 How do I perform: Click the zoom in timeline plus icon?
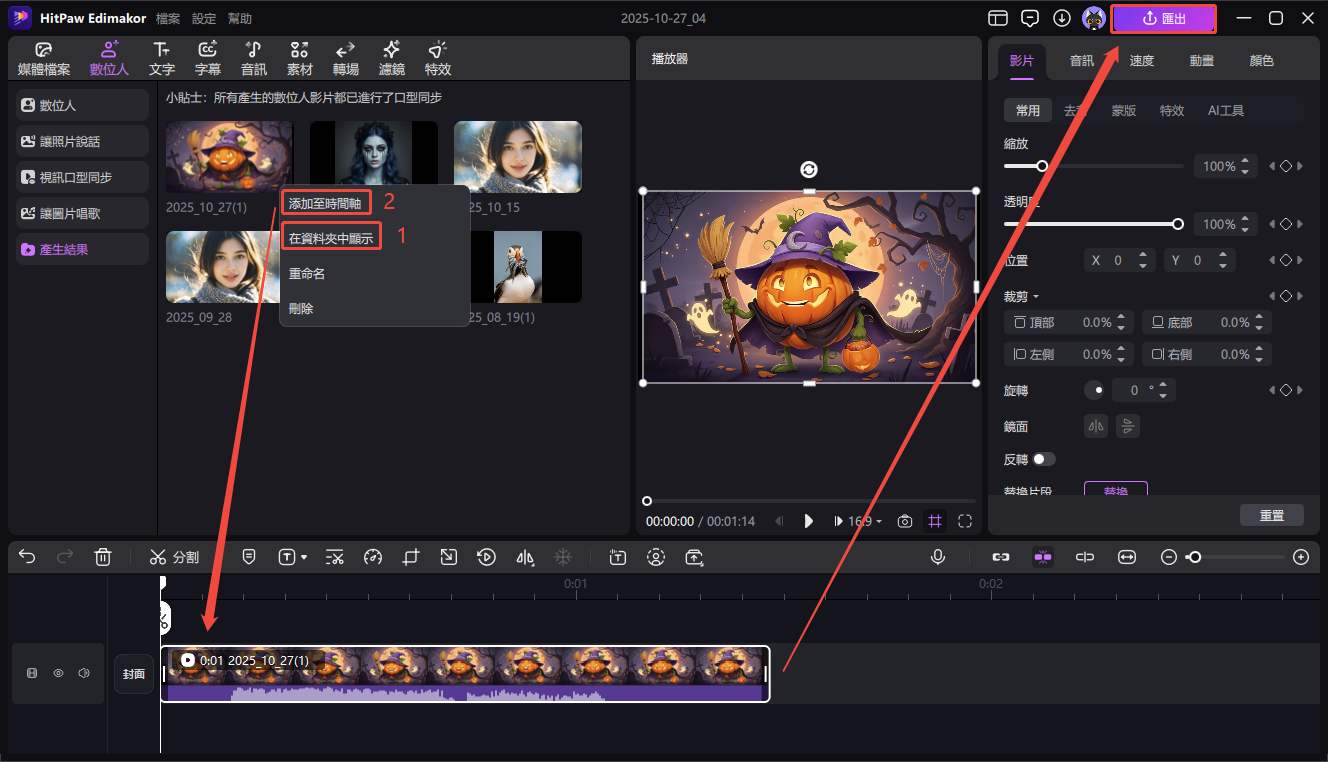click(x=1300, y=557)
